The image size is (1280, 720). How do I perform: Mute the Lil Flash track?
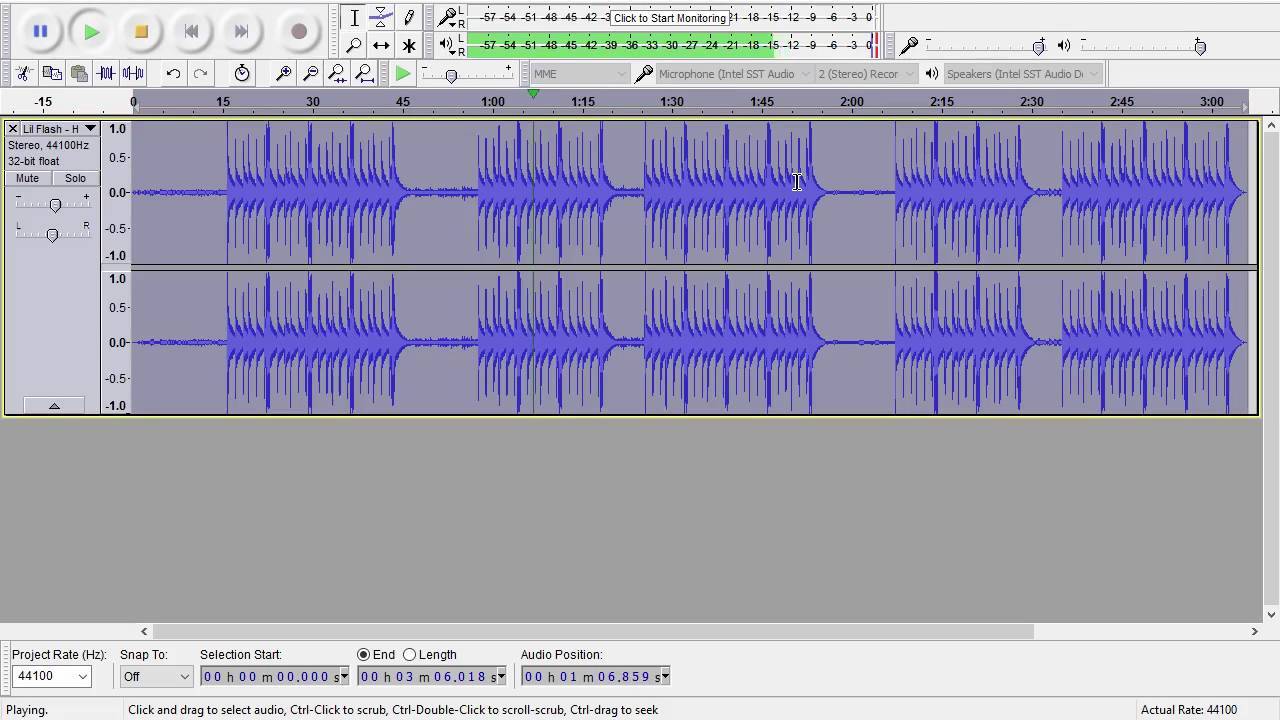pyautogui.click(x=28, y=178)
